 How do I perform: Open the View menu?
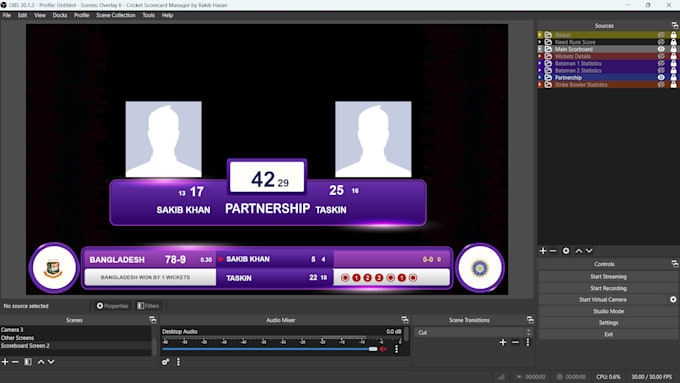[x=40, y=15]
